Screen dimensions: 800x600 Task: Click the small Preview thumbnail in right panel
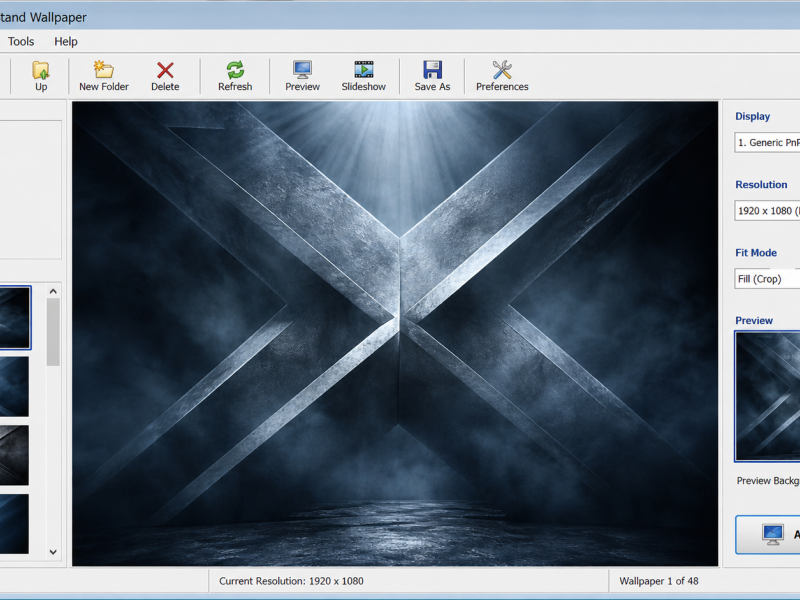pos(767,396)
